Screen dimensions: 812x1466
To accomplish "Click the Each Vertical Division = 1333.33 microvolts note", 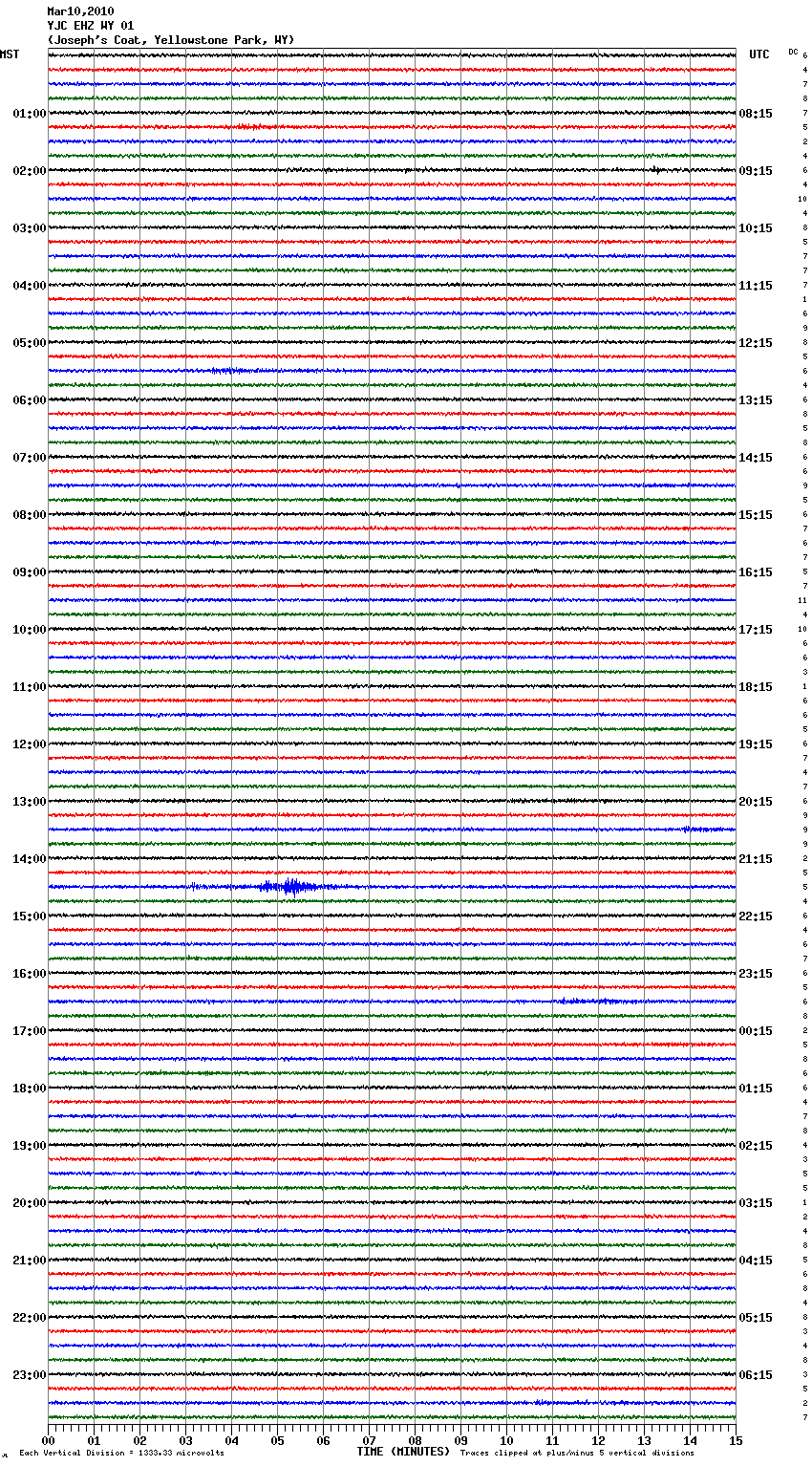I will pyautogui.click(x=121, y=1453).
